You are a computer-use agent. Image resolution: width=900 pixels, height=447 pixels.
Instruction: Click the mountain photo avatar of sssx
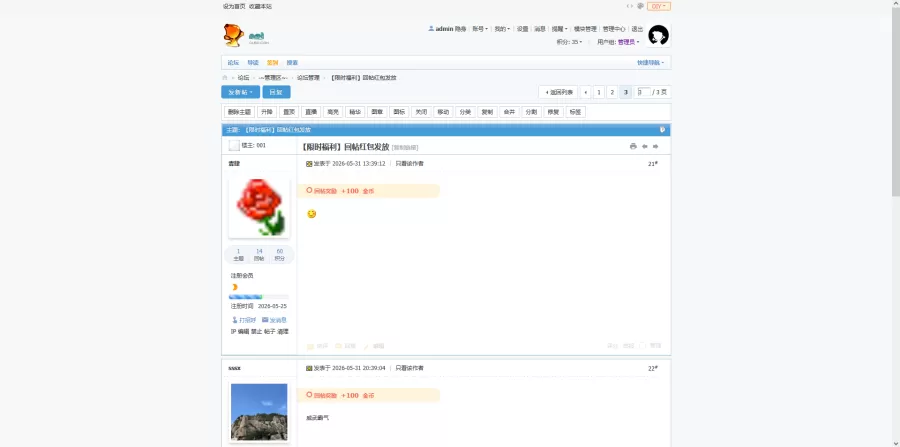(259, 412)
